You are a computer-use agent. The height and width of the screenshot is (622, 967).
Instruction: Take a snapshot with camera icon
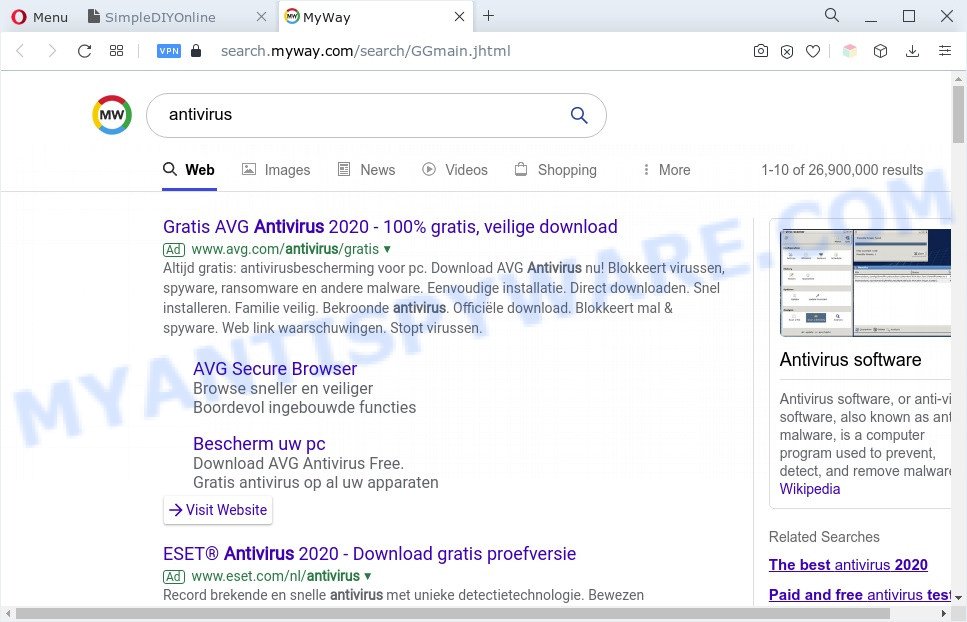tap(761, 51)
